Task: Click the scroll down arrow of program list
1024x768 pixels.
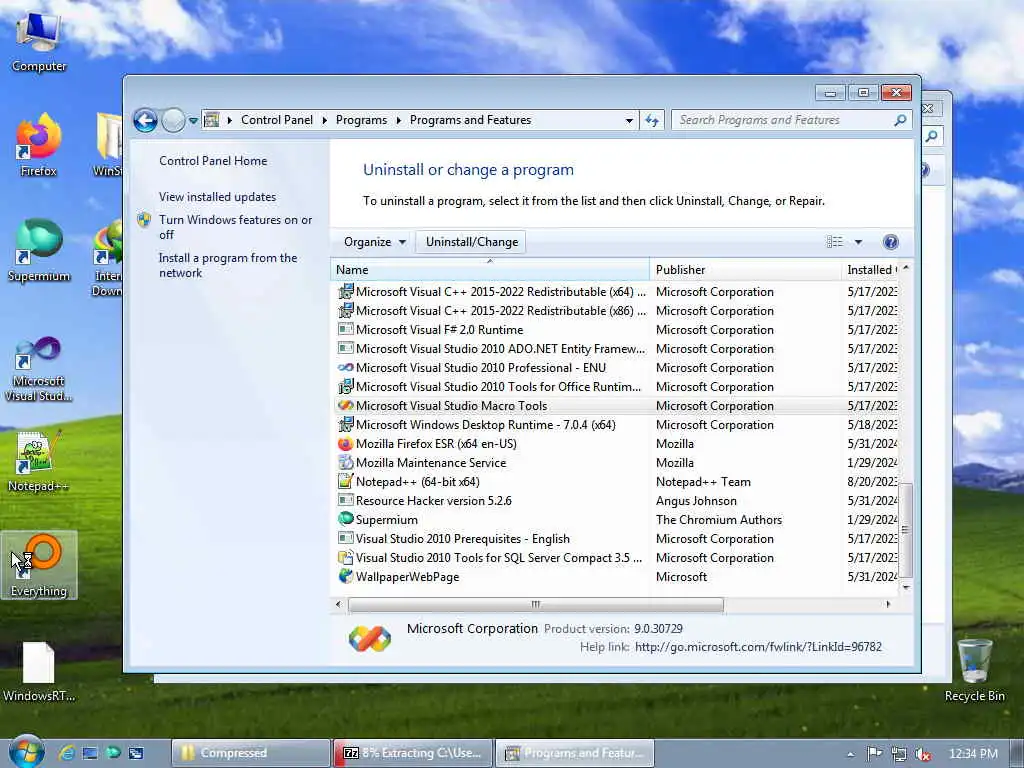Action: [x=905, y=586]
